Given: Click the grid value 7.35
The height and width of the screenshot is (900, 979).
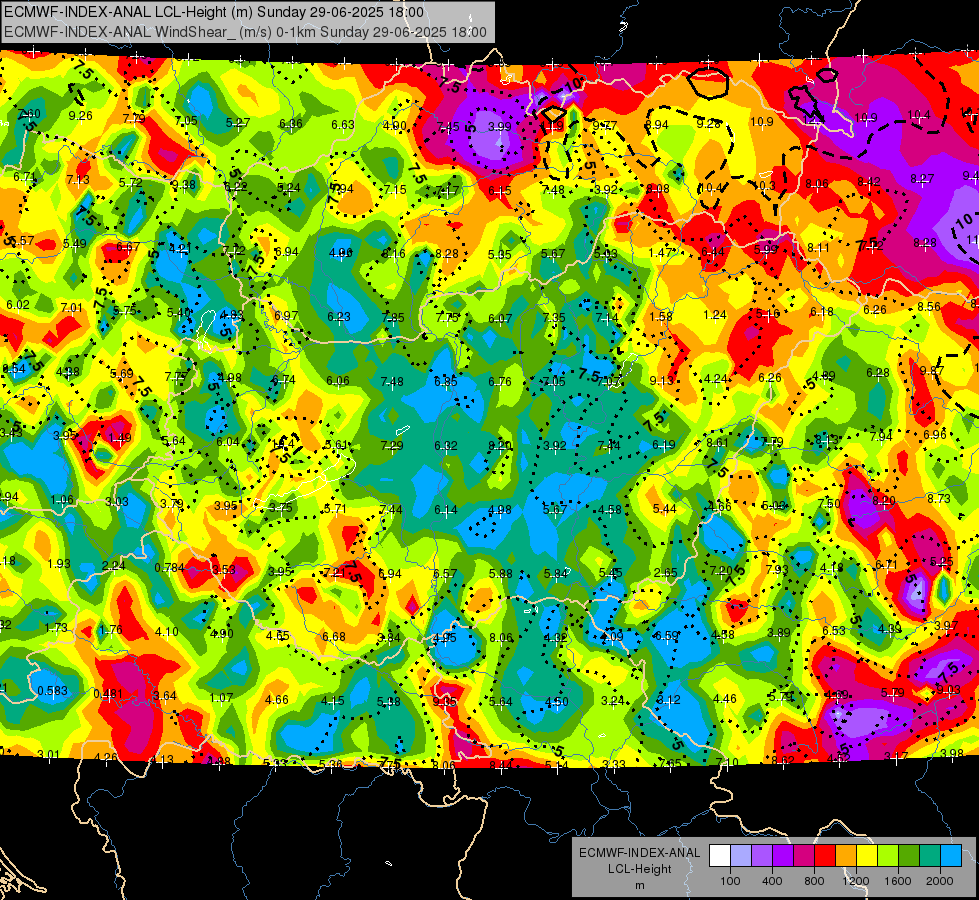Looking at the screenshot, I should (554, 317).
